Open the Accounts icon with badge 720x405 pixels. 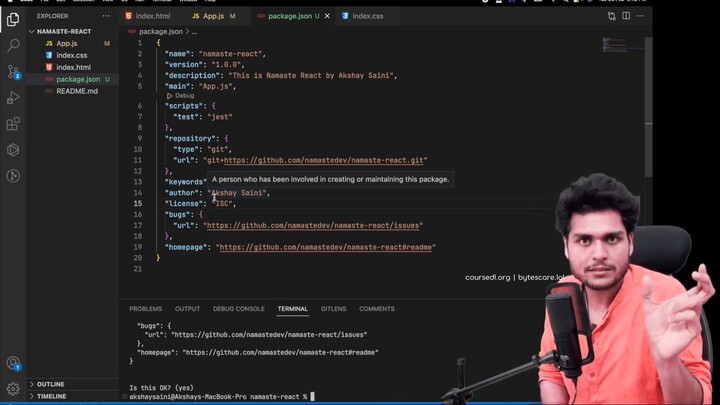13,363
